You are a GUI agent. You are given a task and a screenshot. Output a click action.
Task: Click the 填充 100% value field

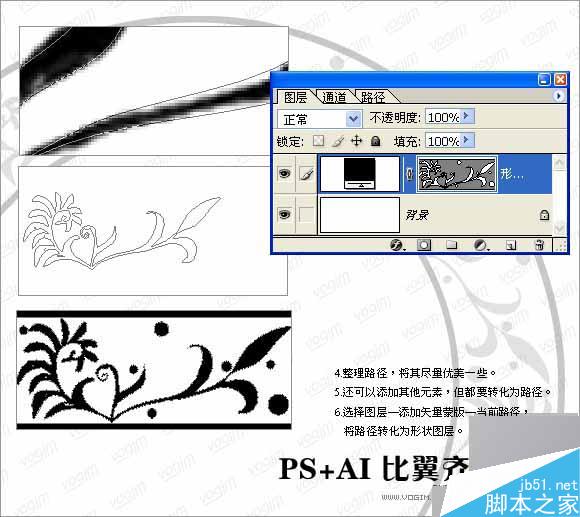click(442, 141)
